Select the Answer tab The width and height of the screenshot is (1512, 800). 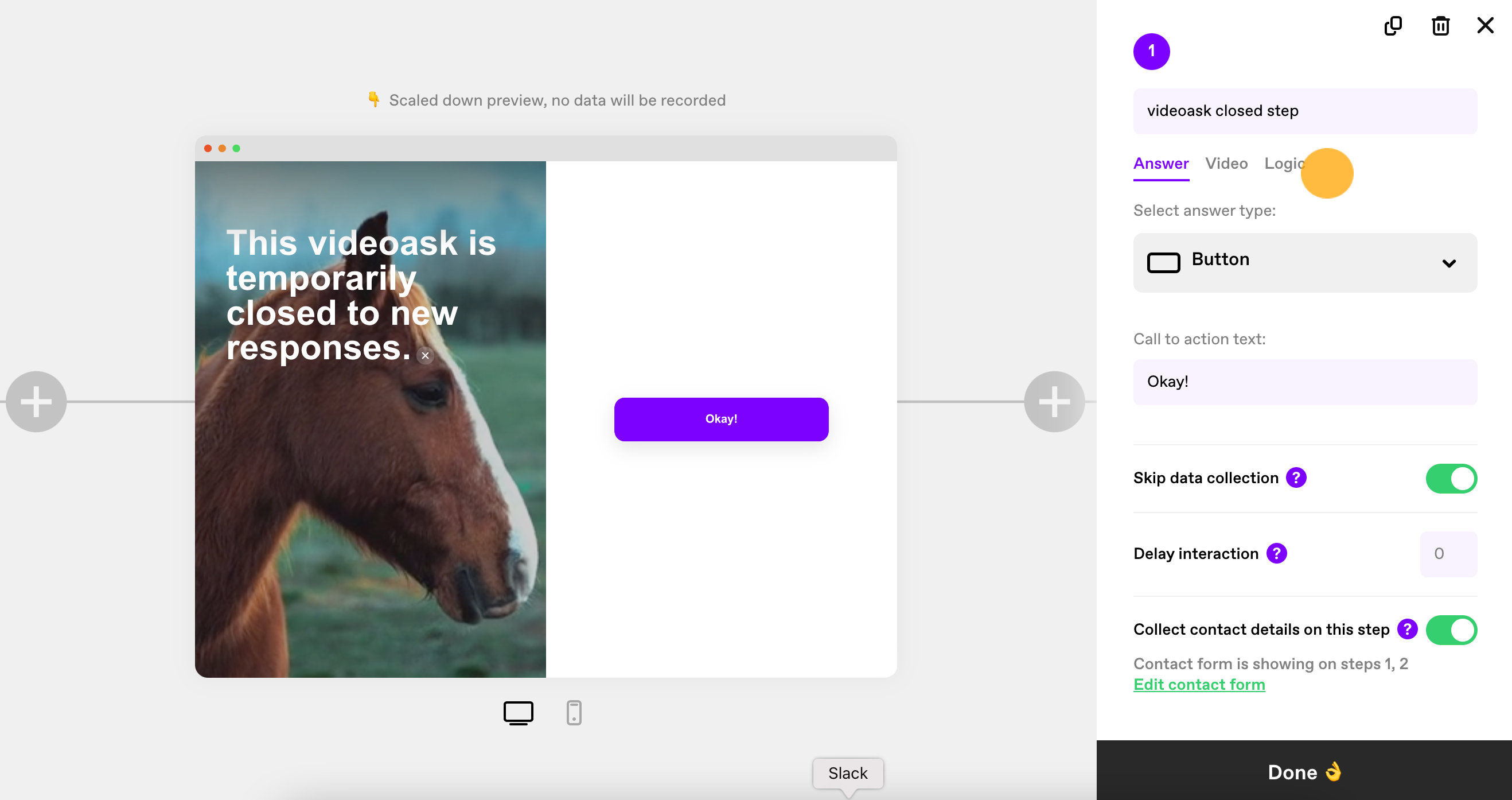click(x=1160, y=164)
